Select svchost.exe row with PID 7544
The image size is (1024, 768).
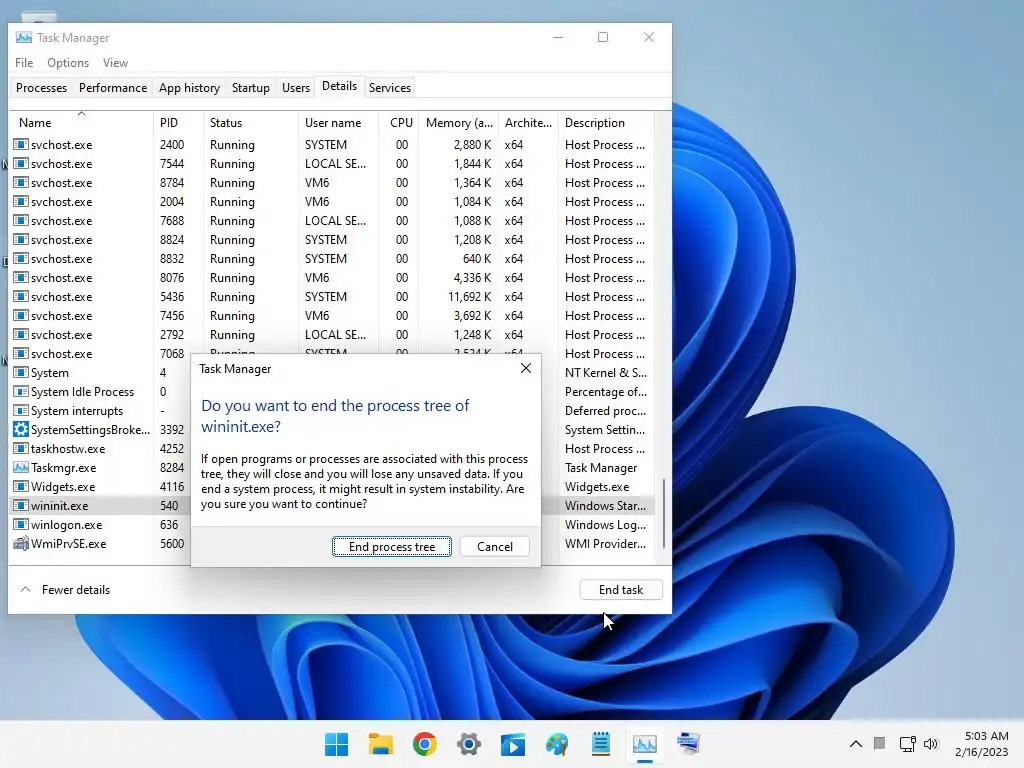pos(332,163)
